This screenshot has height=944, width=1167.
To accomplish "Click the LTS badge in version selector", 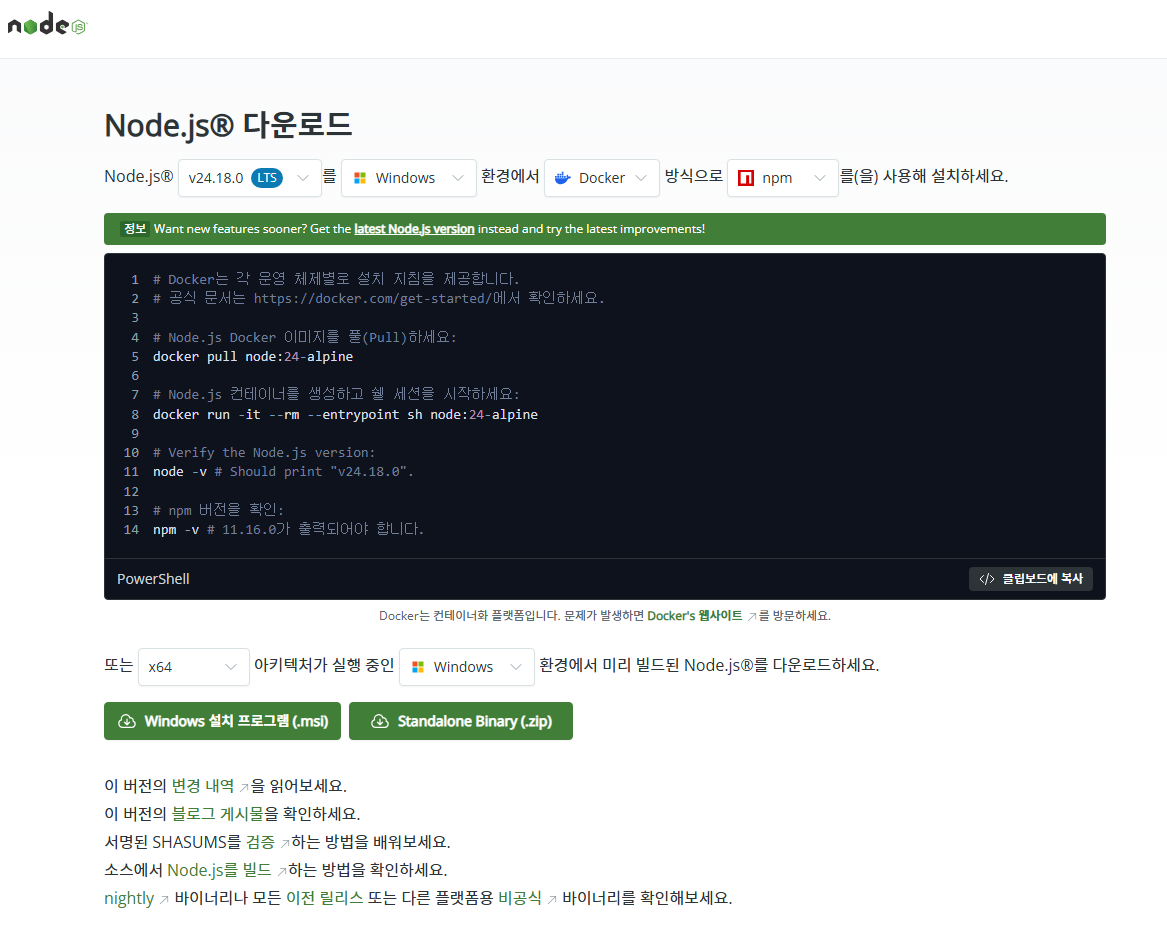I will click(266, 178).
